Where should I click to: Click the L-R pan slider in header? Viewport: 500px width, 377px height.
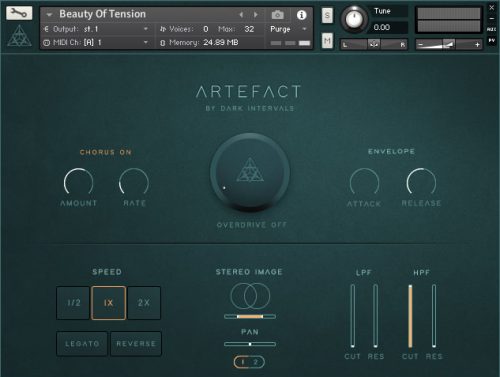coord(374,44)
